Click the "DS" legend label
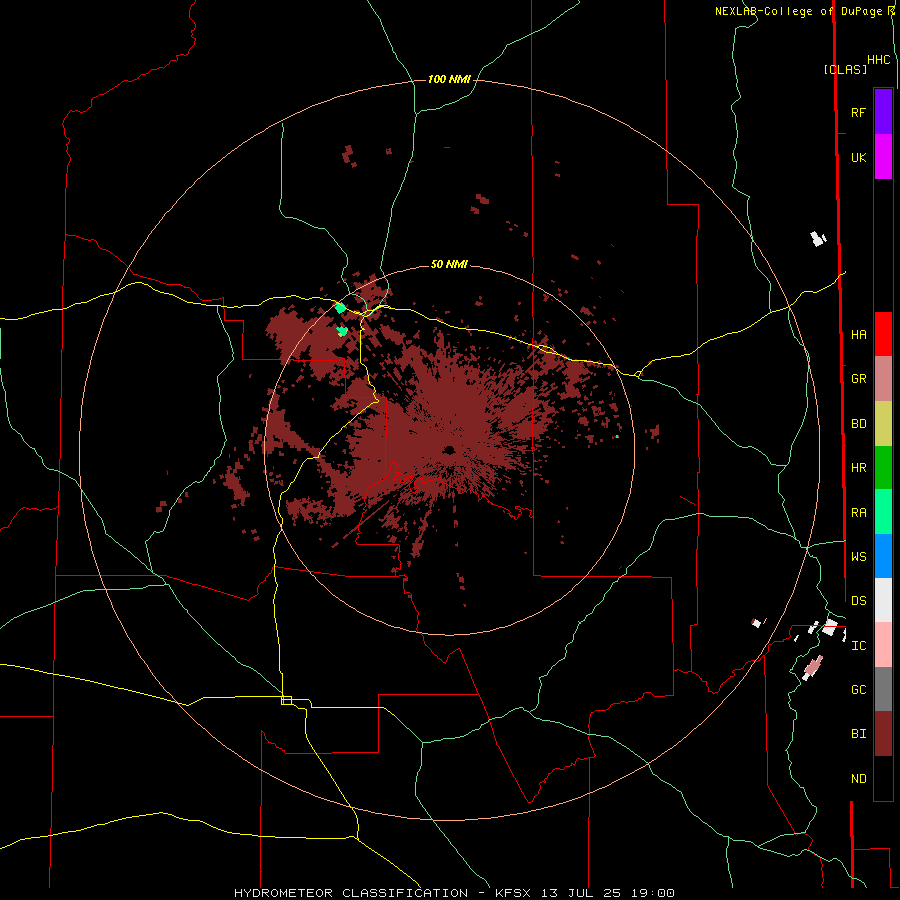This screenshot has width=900, height=900. (858, 601)
